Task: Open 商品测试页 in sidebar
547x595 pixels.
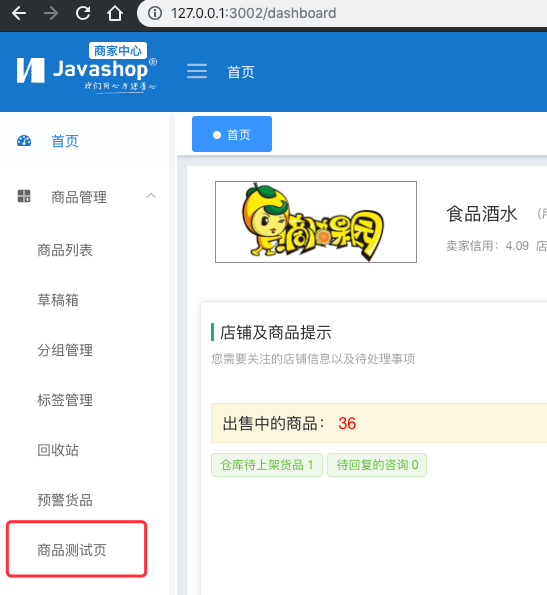Action: (72, 550)
